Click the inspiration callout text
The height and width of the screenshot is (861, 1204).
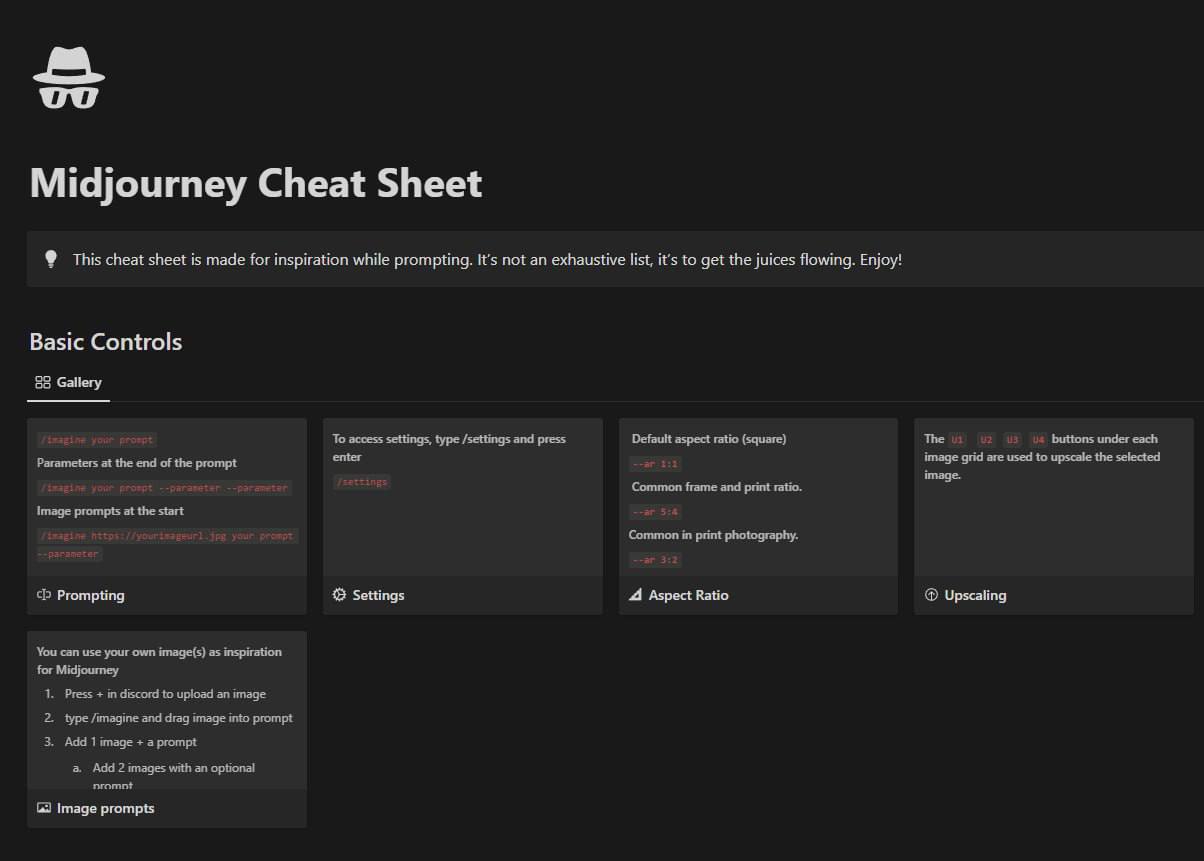pos(487,260)
